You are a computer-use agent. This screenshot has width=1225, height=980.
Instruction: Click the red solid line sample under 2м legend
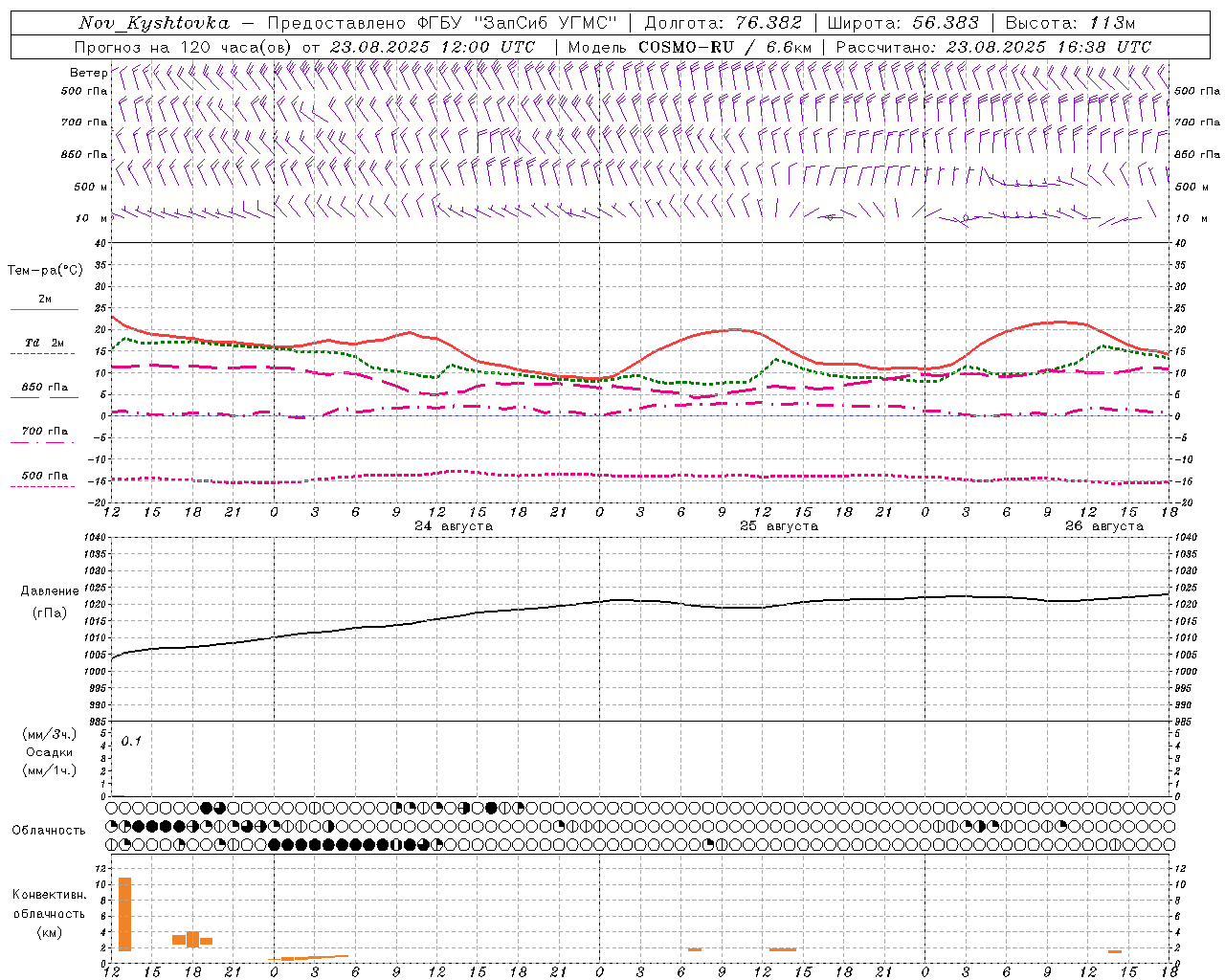point(44,309)
